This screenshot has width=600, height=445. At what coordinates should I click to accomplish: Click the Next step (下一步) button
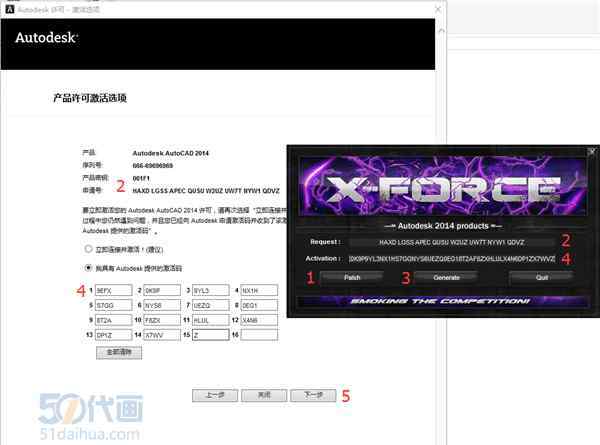point(313,395)
